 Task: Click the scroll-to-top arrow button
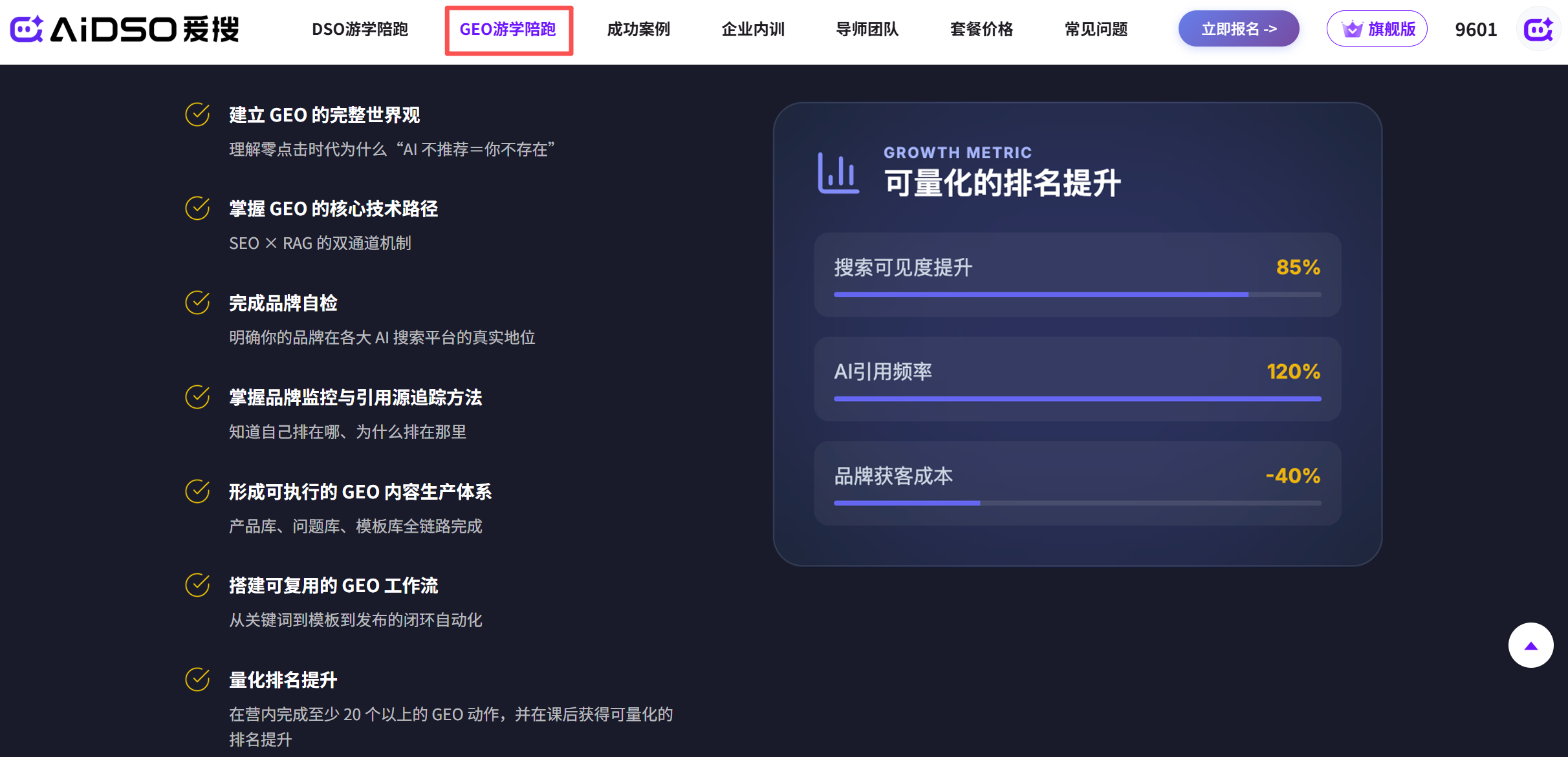coord(1530,645)
